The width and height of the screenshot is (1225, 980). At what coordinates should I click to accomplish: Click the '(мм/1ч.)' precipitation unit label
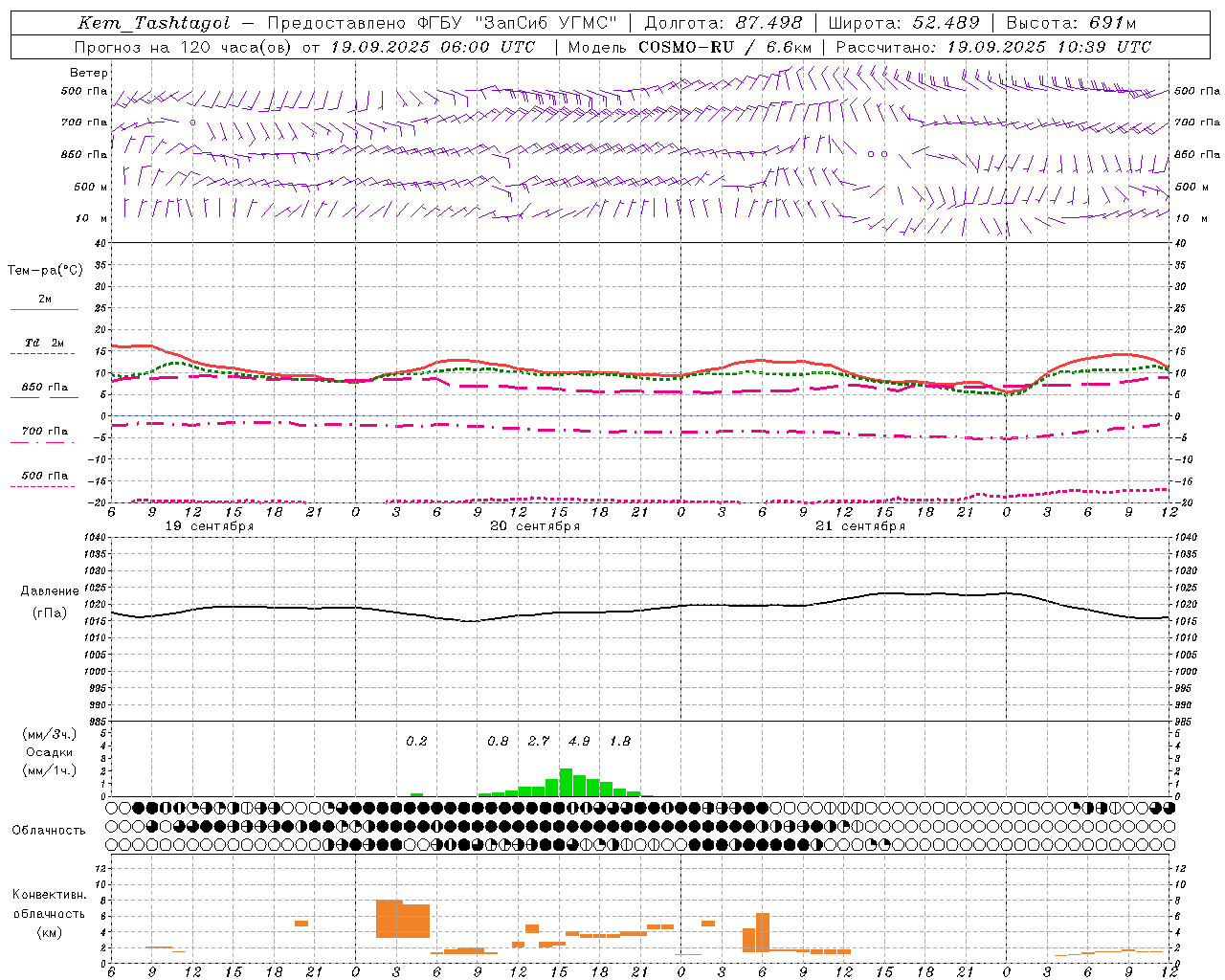point(49,770)
